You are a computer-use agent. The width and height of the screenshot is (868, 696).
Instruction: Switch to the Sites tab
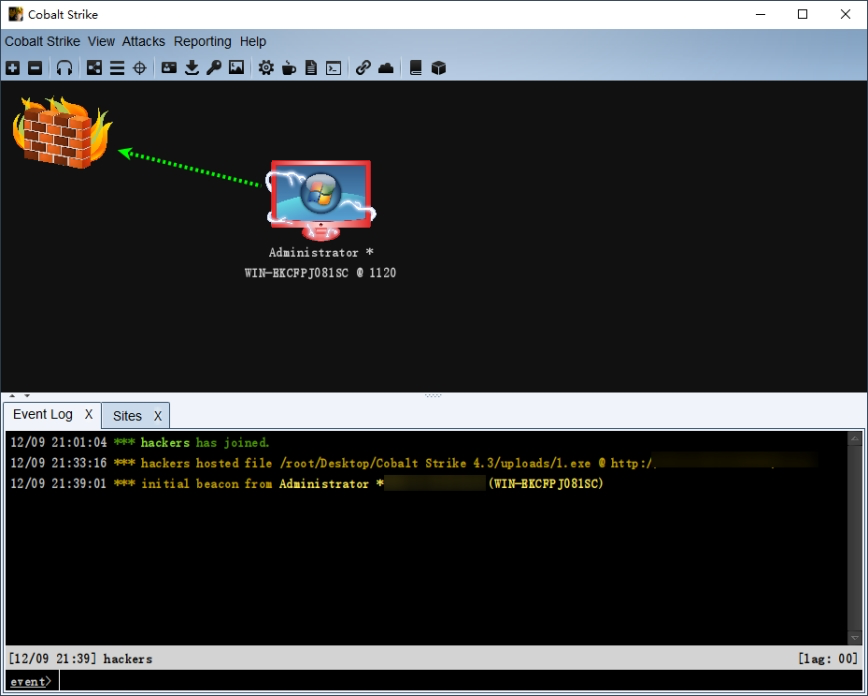[x=127, y=415]
